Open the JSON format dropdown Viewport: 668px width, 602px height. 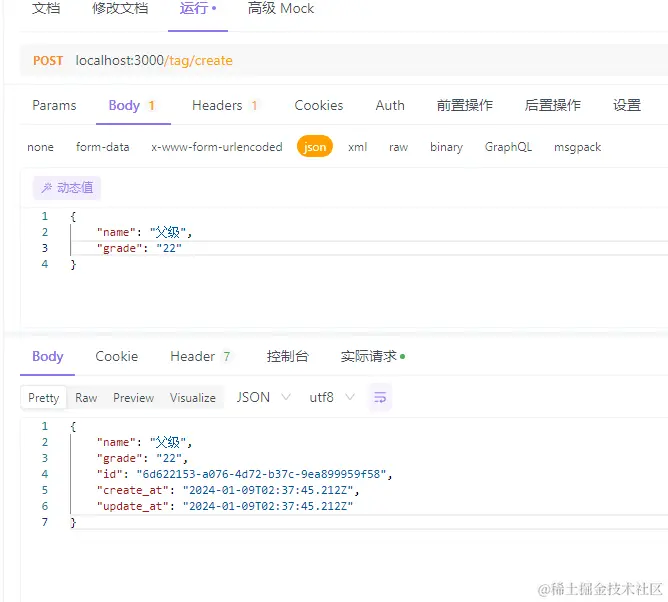coord(263,397)
